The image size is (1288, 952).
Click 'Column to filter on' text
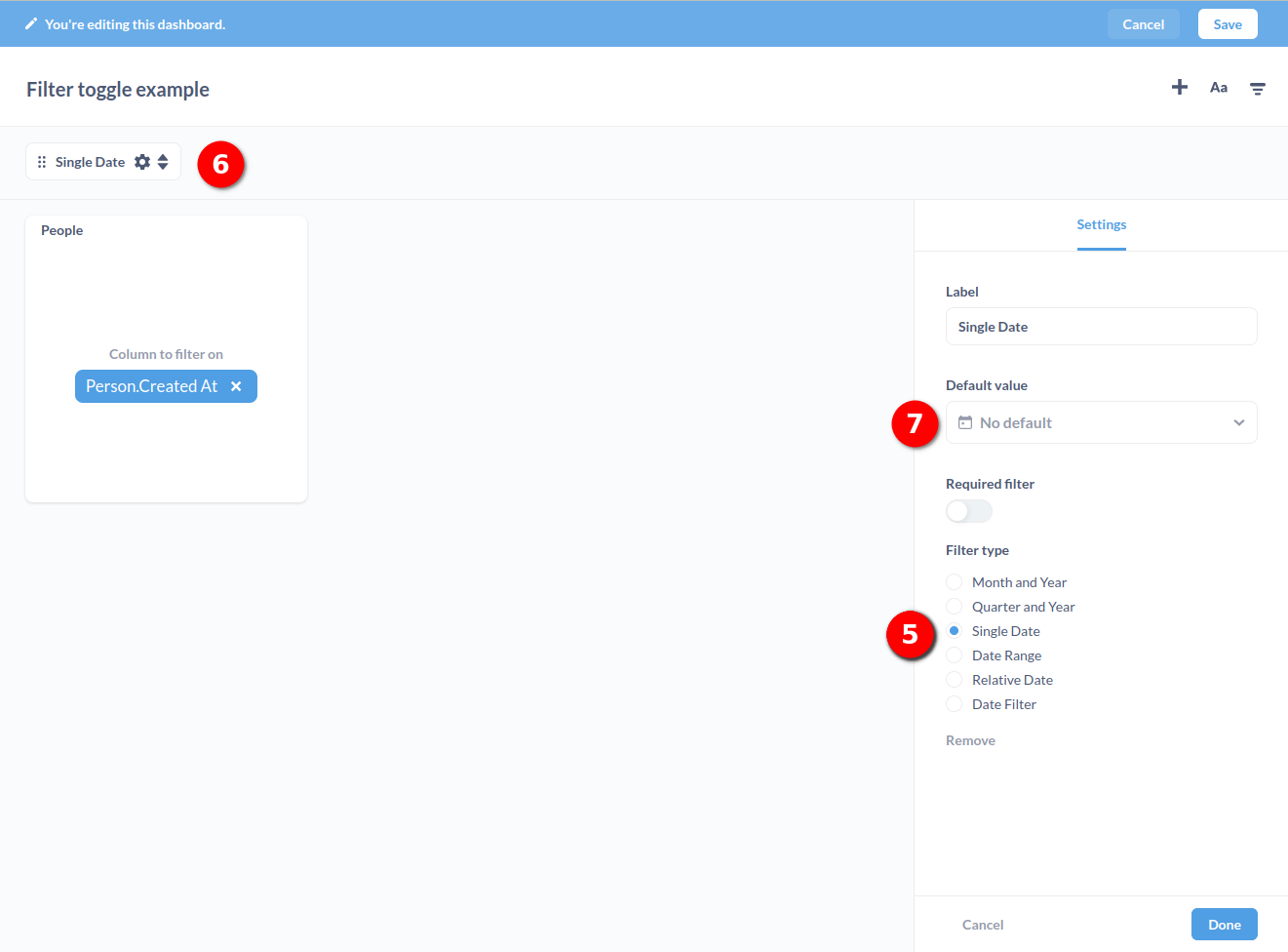click(x=166, y=354)
